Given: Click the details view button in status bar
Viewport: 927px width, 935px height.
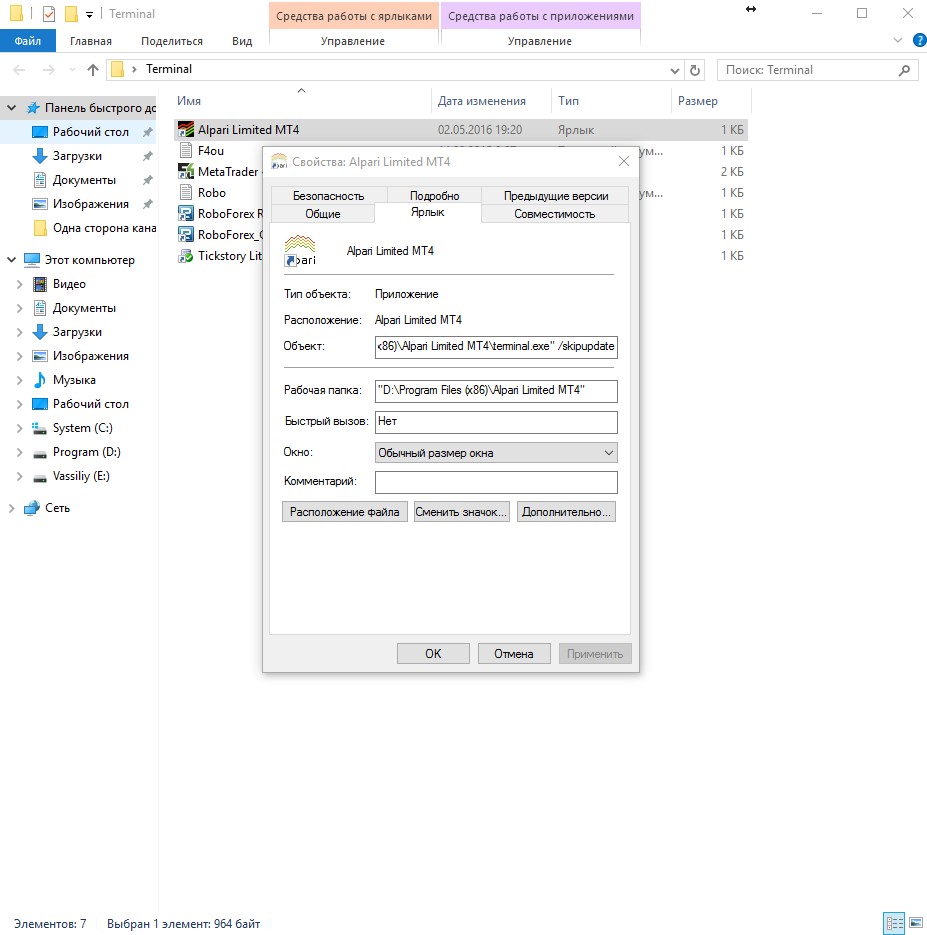Looking at the screenshot, I should tap(894, 923).
